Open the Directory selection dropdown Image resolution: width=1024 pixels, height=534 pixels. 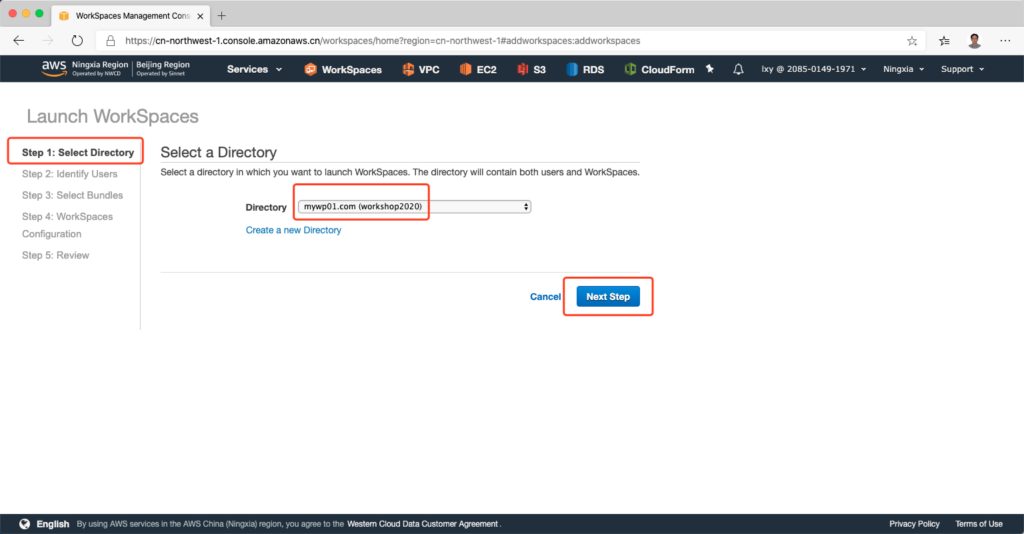[x=414, y=207]
